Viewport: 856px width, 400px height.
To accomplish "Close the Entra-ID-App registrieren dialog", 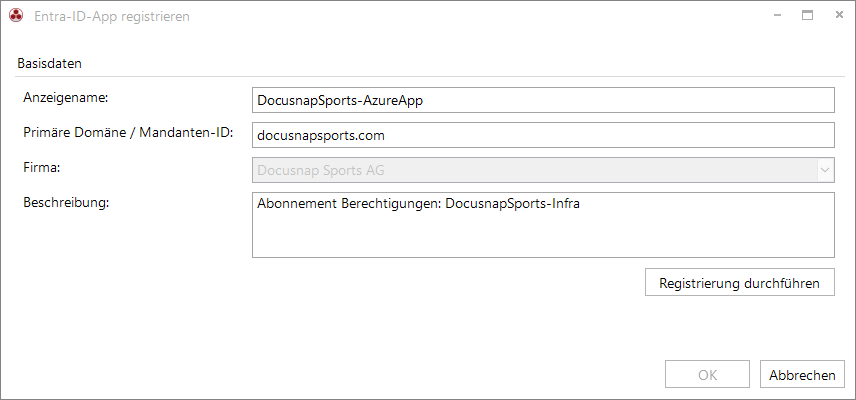I will pos(839,16).
